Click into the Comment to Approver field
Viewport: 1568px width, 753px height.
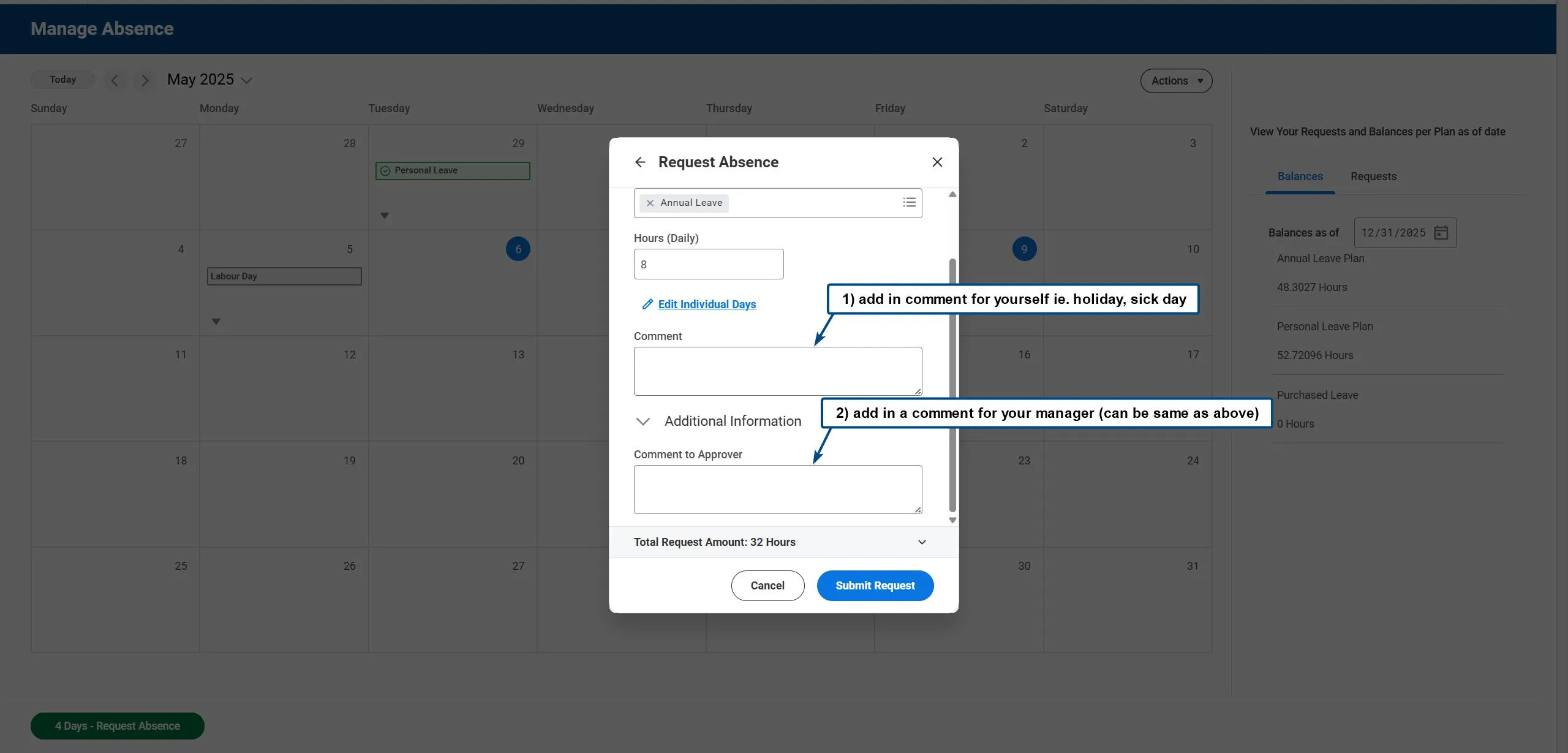777,489
